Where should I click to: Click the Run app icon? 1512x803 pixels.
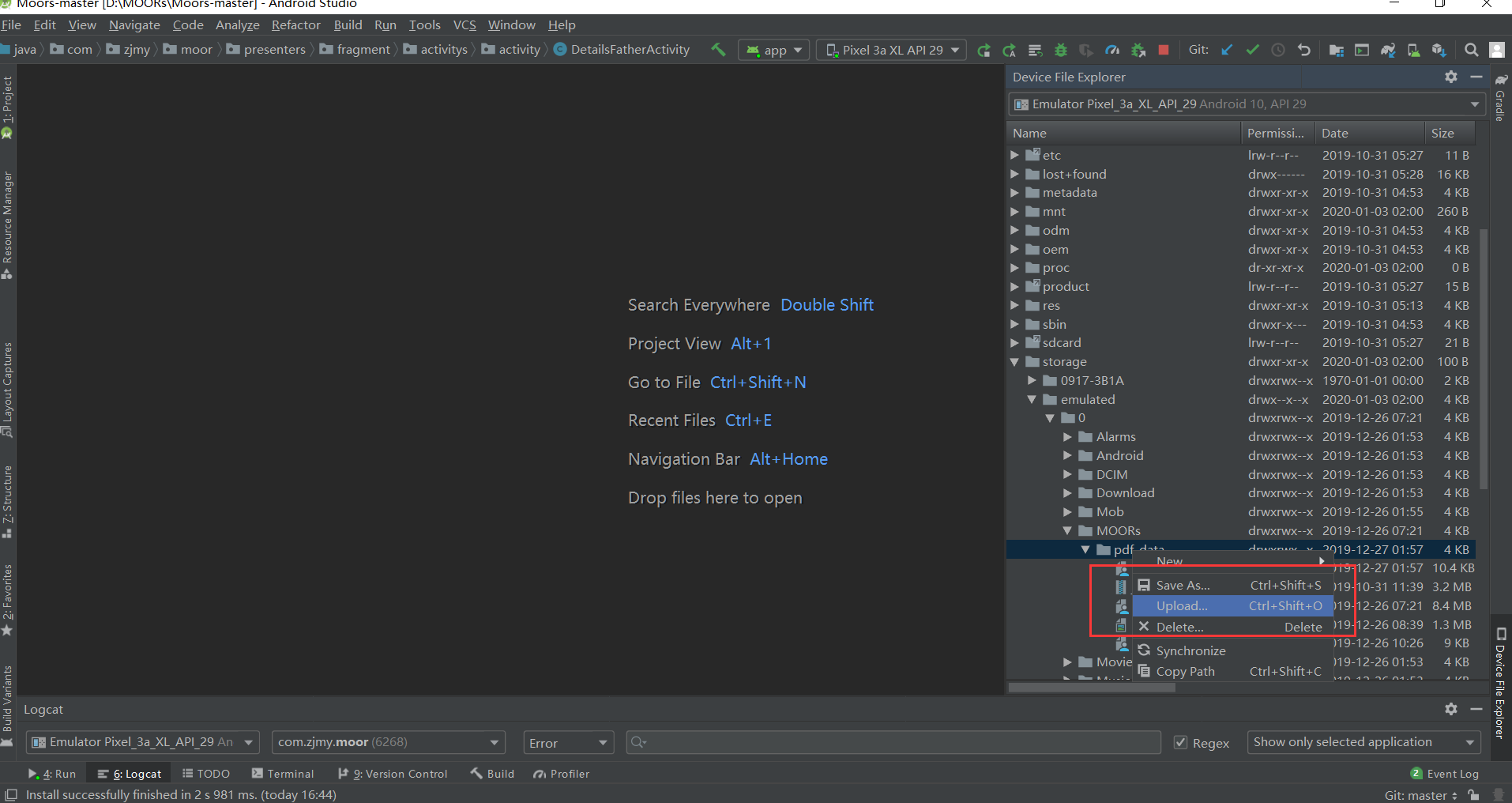(984, 50)
